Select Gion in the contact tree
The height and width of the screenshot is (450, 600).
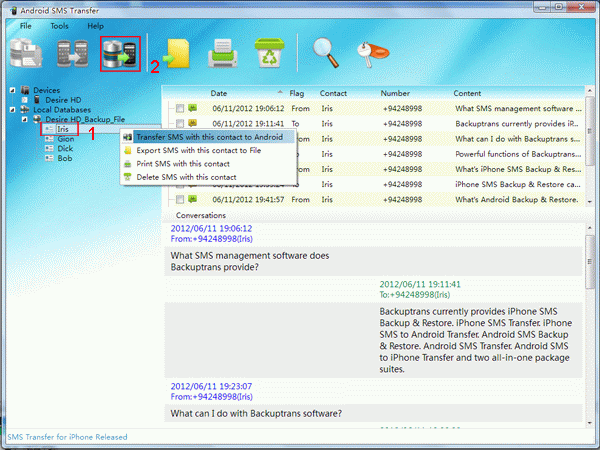point(65,139)
